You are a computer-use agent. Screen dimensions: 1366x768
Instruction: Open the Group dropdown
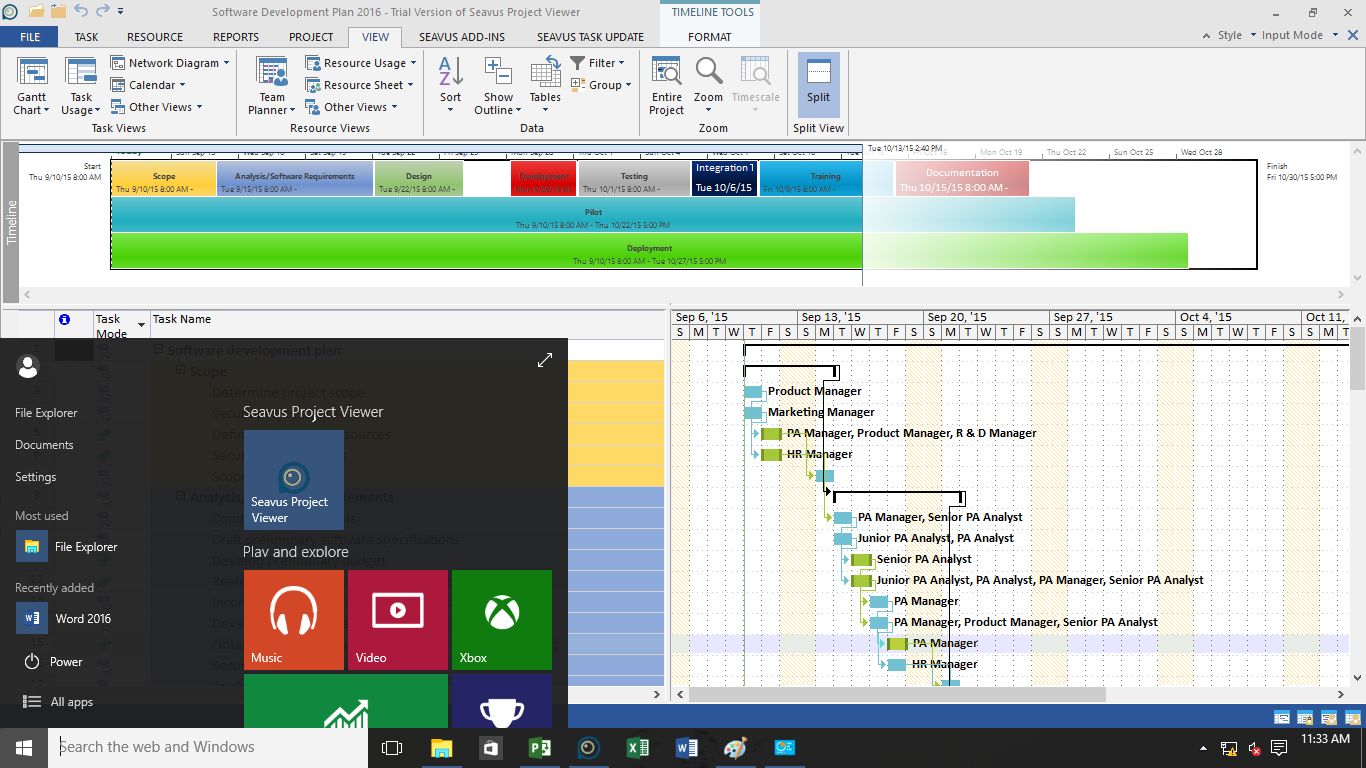(601, 85)
